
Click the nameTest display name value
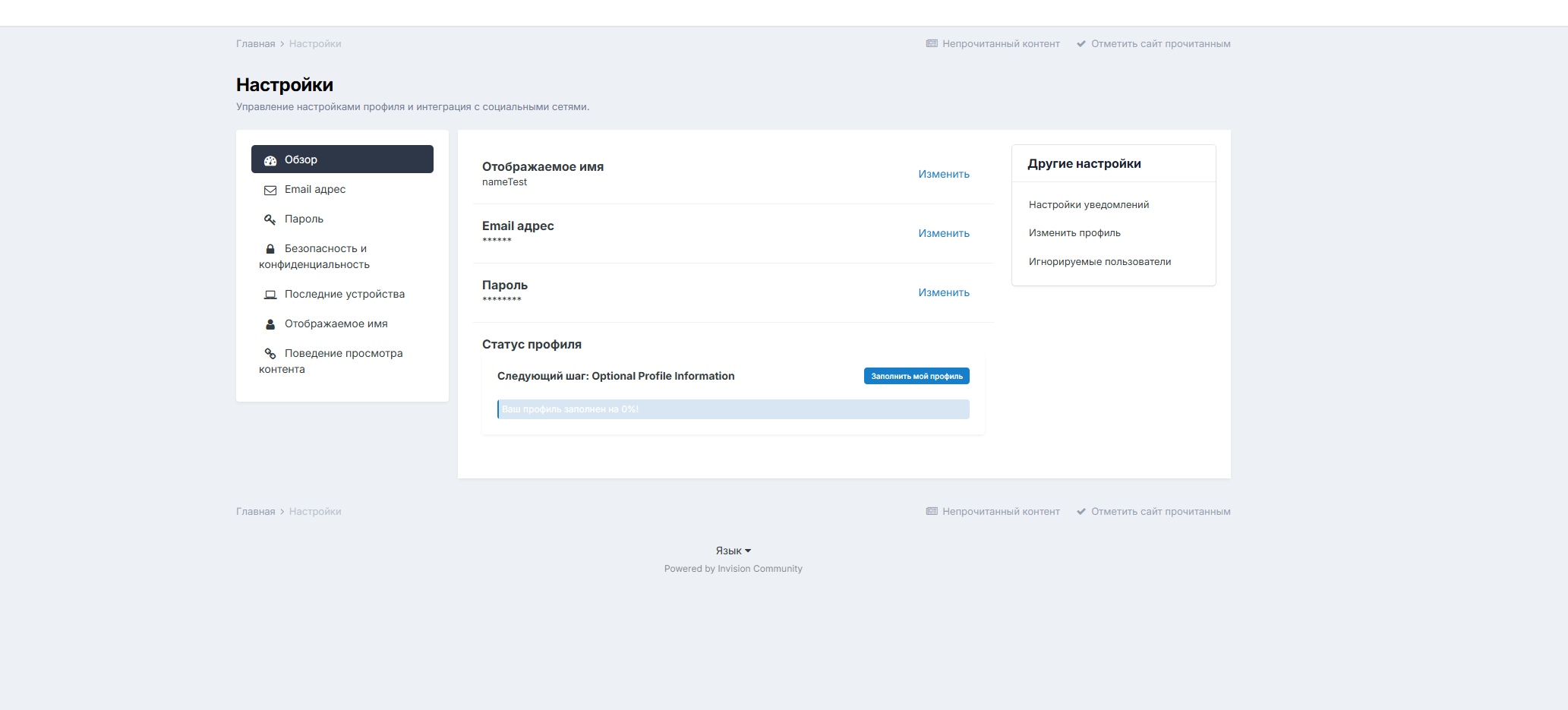click(x=504, y=182)
